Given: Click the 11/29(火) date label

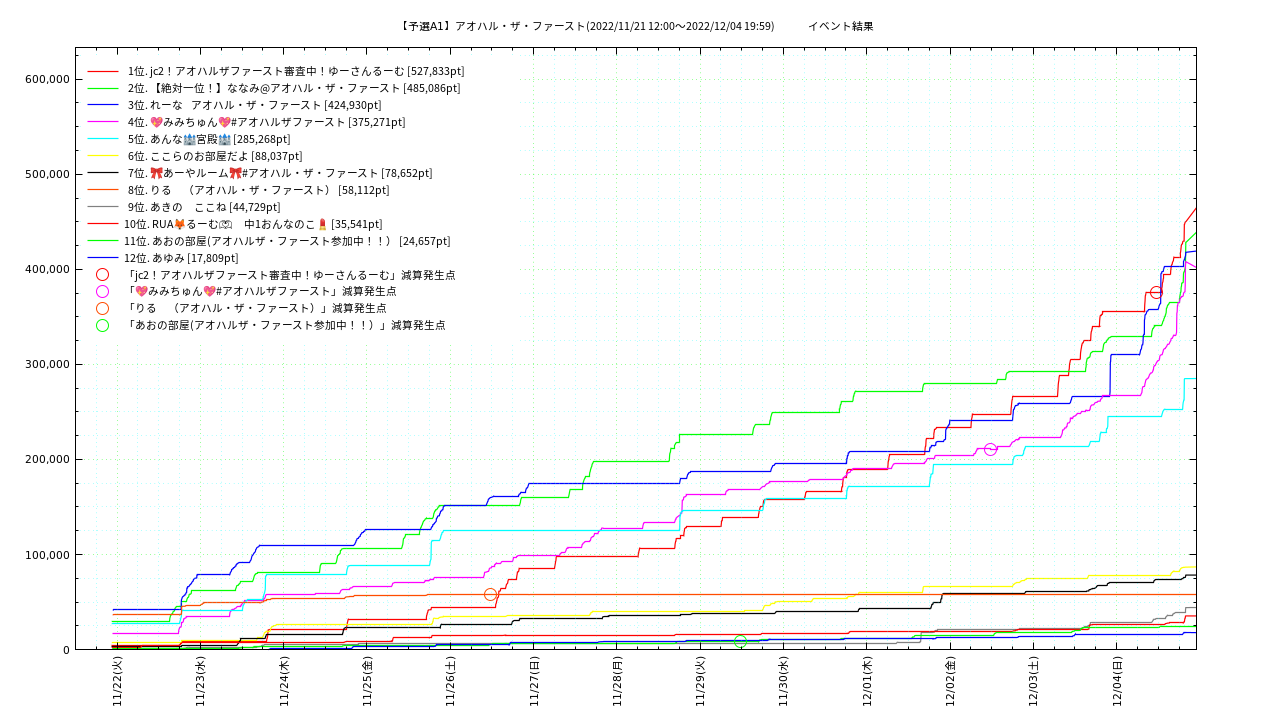Looking at the screenshot, I should 700,682.
